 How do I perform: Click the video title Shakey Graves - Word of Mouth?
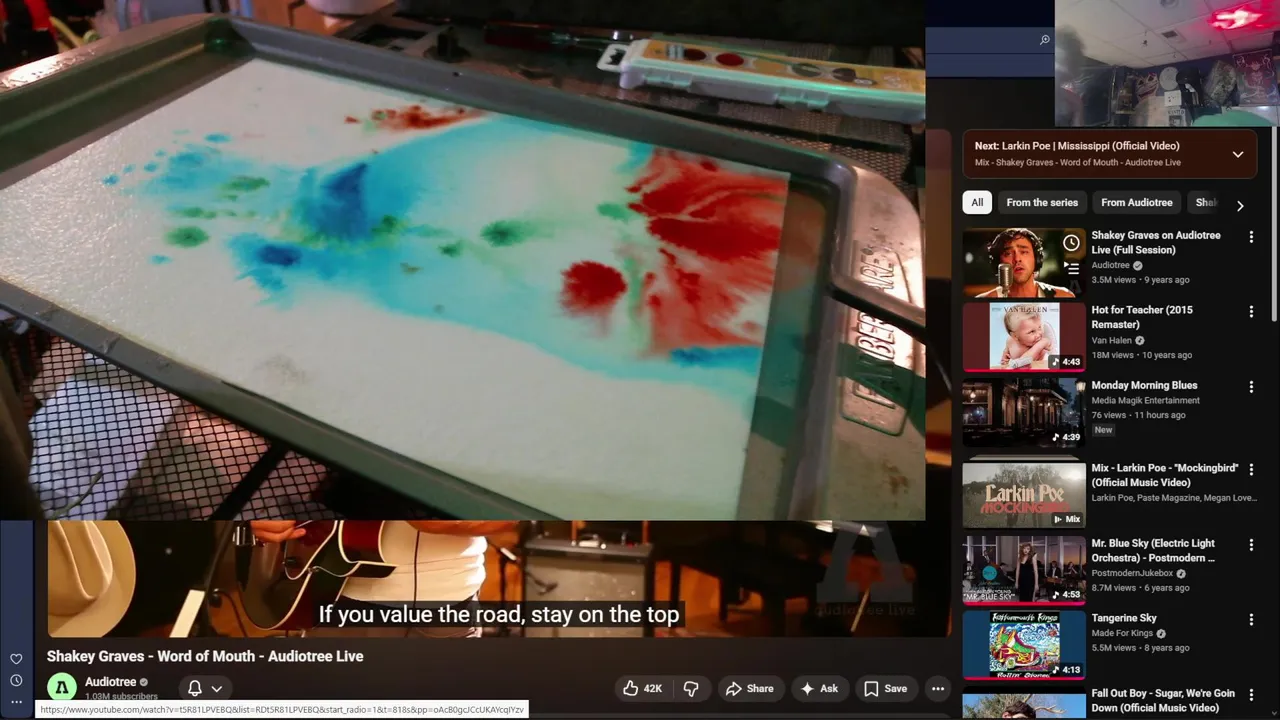(205, 656)
